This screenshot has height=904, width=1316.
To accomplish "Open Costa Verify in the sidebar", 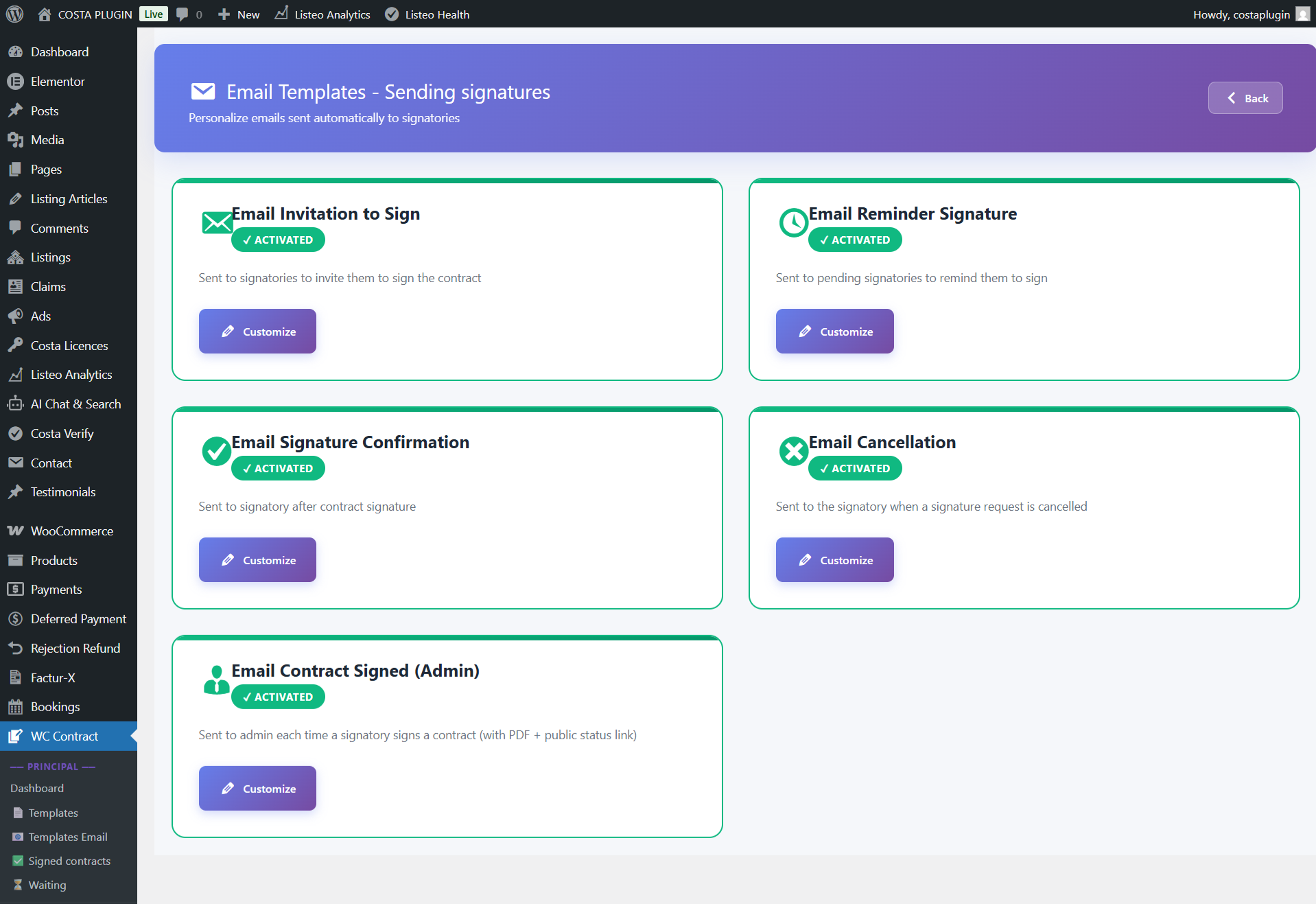I will tap(69, 434).
